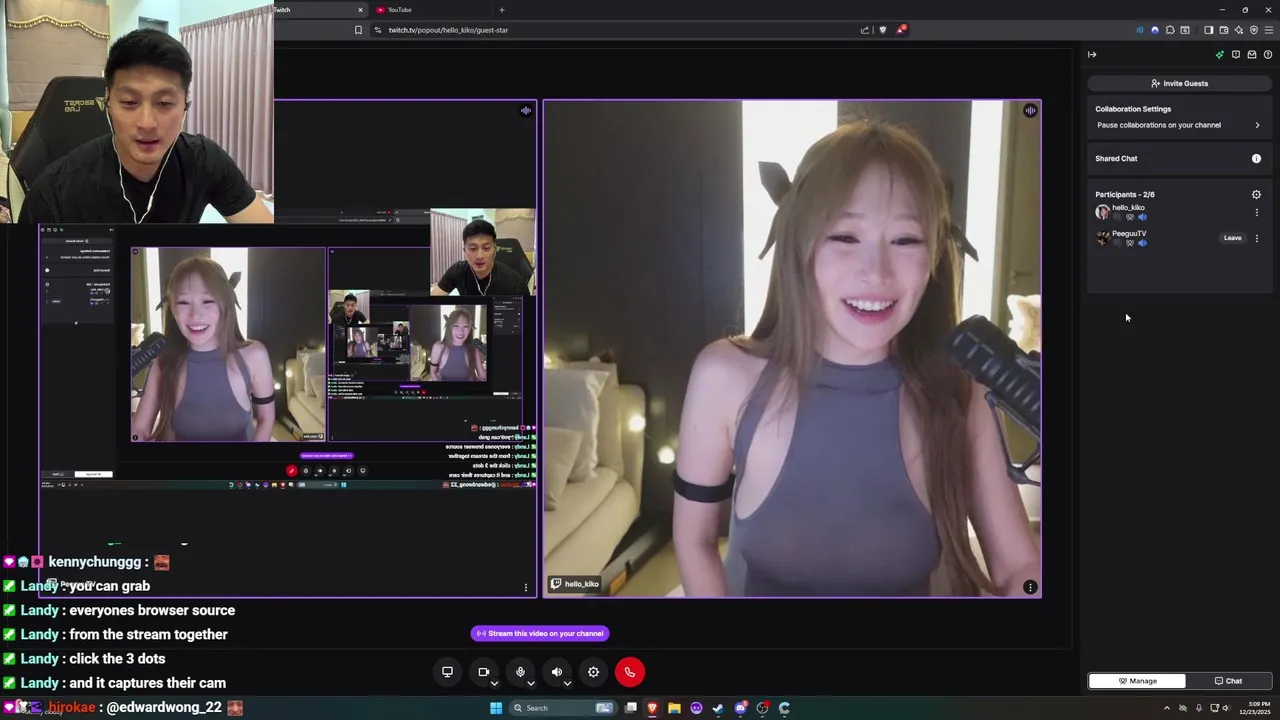This screenshot has height=720, width=1280.
Task: Click Stream this video on your channel
Action: [x=540, y=633]
